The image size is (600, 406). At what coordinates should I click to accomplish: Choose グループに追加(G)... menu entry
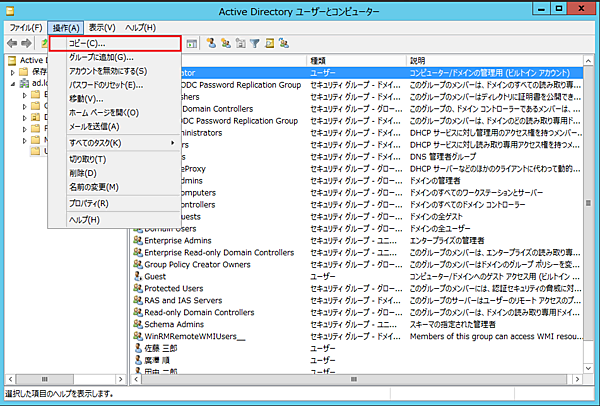click(115, 57)
